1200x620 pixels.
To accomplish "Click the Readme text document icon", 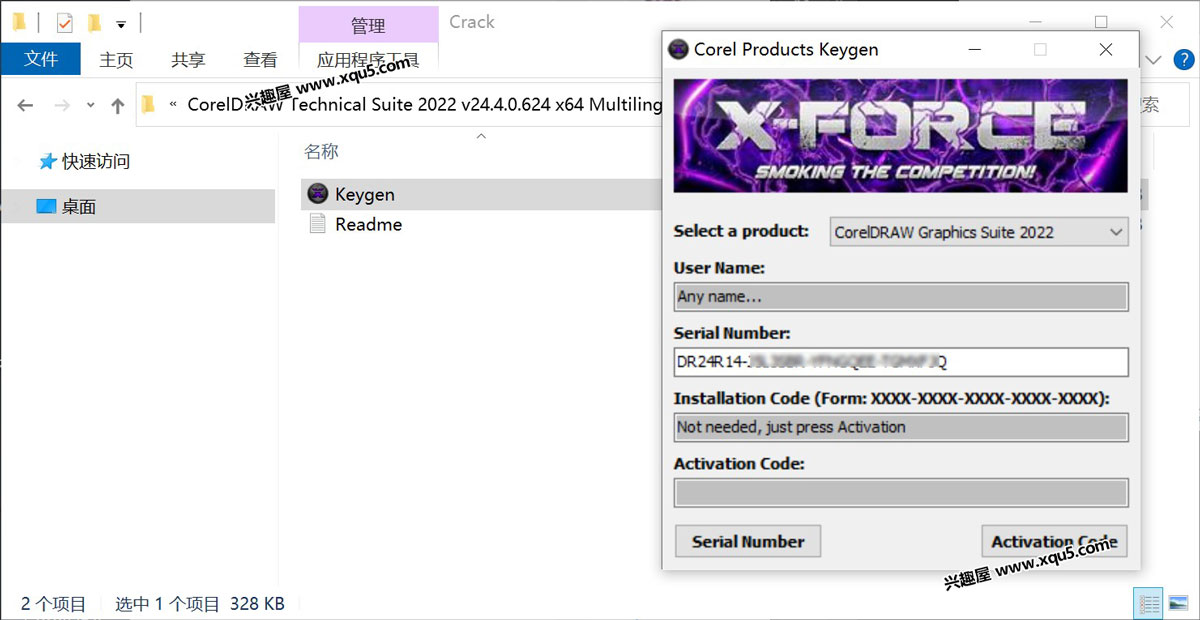I will coord(318,224).
